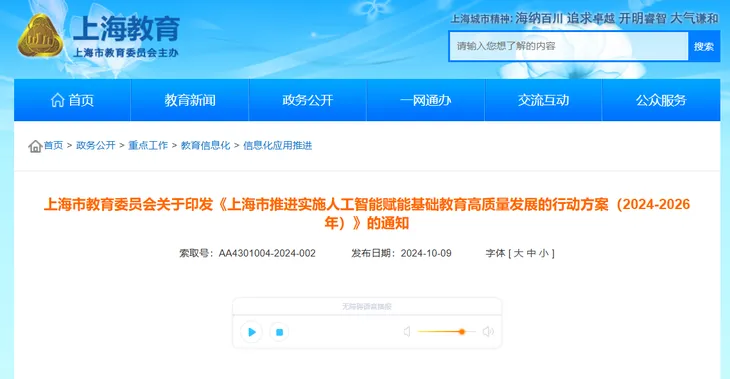Open the 首页 navigation menu item

[73, 100]
